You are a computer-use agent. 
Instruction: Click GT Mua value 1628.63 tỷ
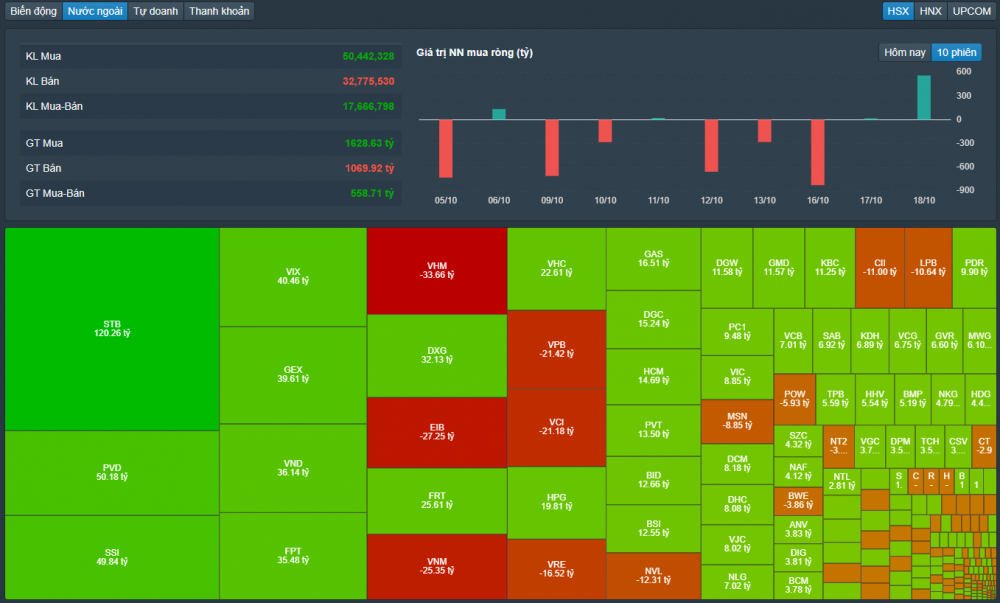(369, 143)
